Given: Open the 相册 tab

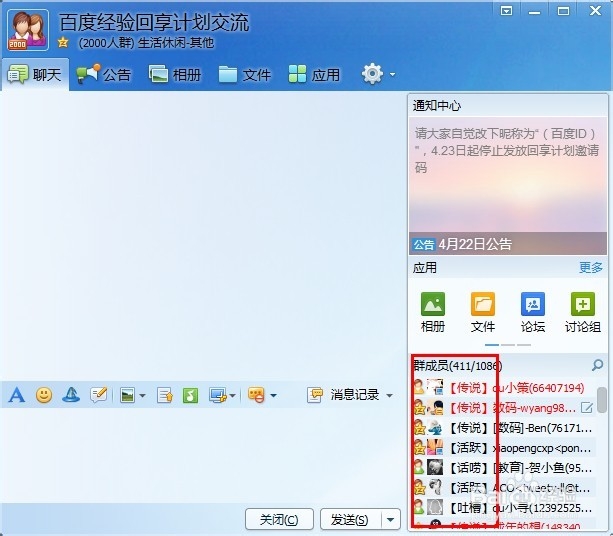Looking at the screenshot, I should point(175,74).
